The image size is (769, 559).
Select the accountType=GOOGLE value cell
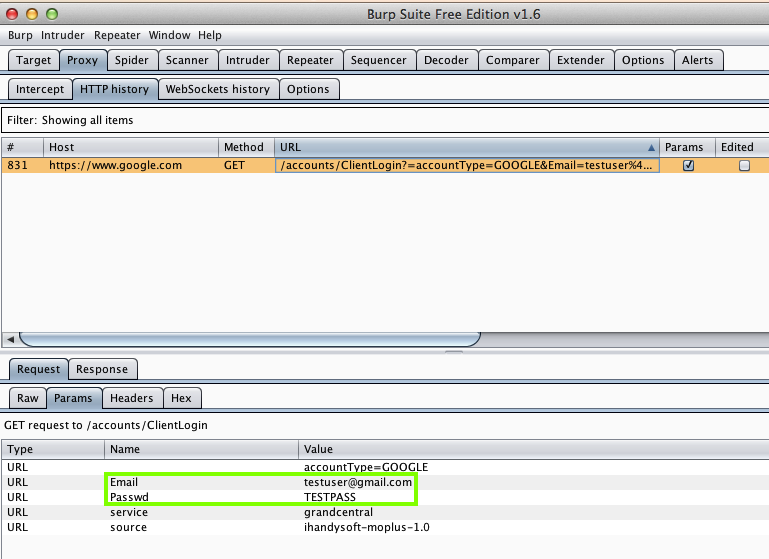[366, 467]
